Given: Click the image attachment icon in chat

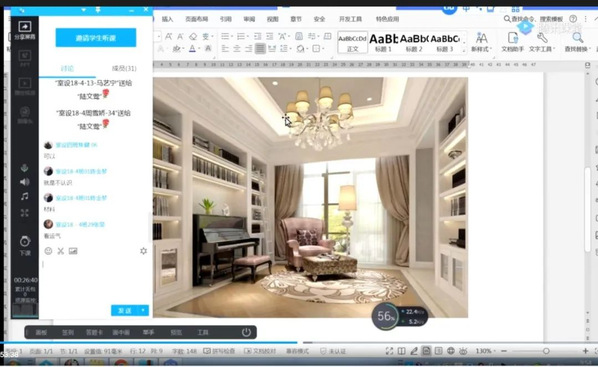Looking at the screenshot, I should pyautogui.click(x=73, y=251).
